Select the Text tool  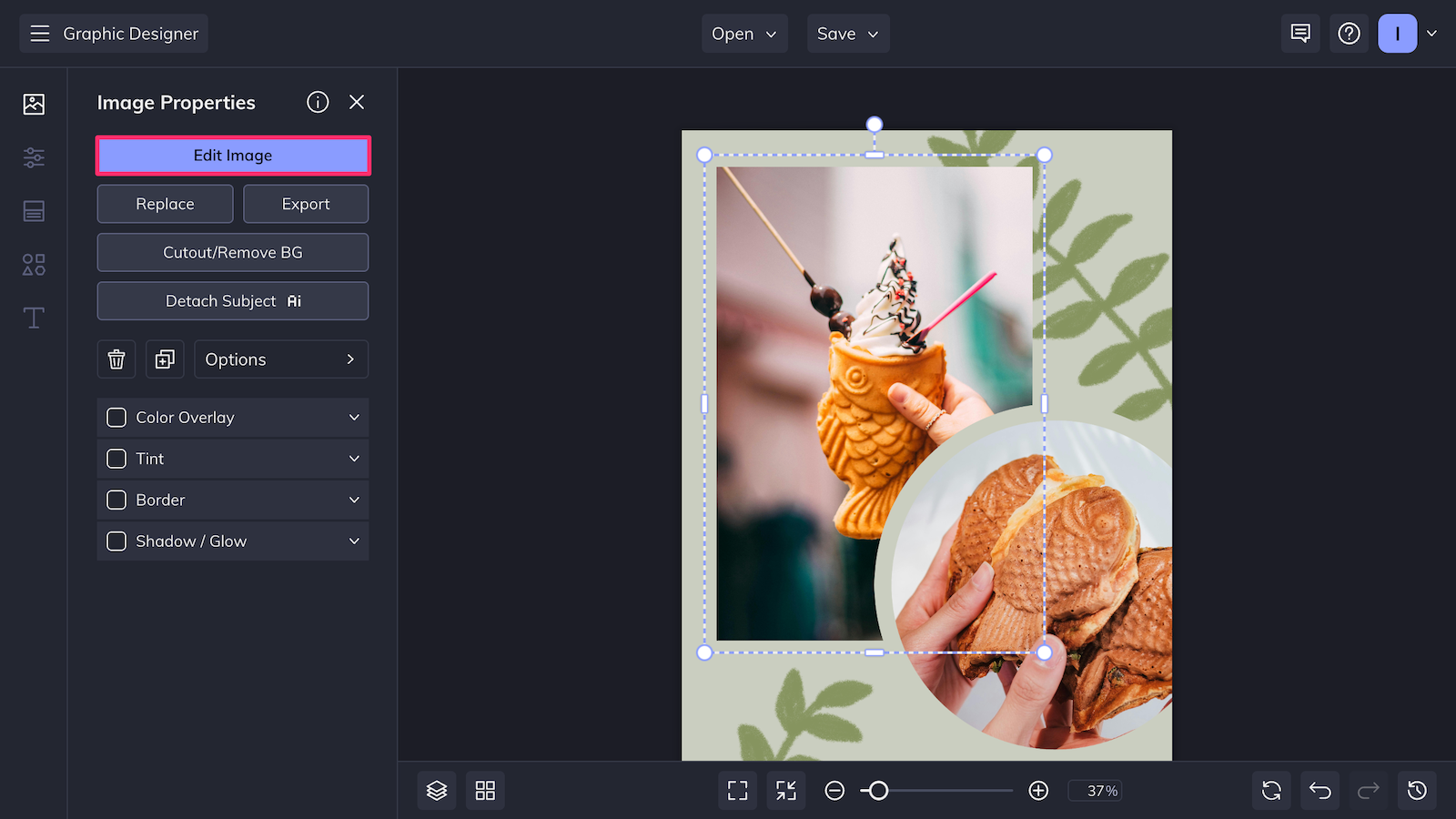[x=33, y=318]
